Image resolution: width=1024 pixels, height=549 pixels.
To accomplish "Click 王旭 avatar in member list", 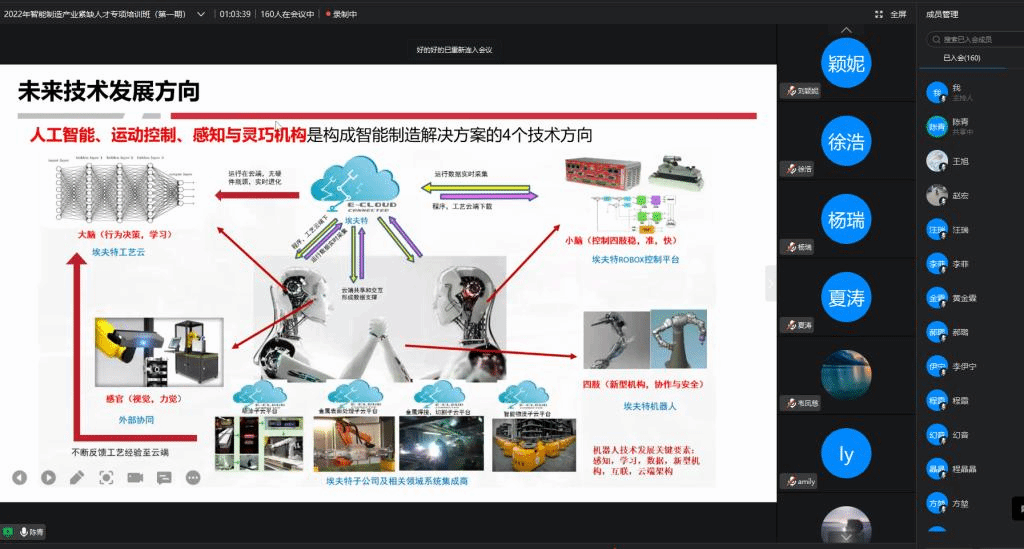I will (x=937, y=161).
